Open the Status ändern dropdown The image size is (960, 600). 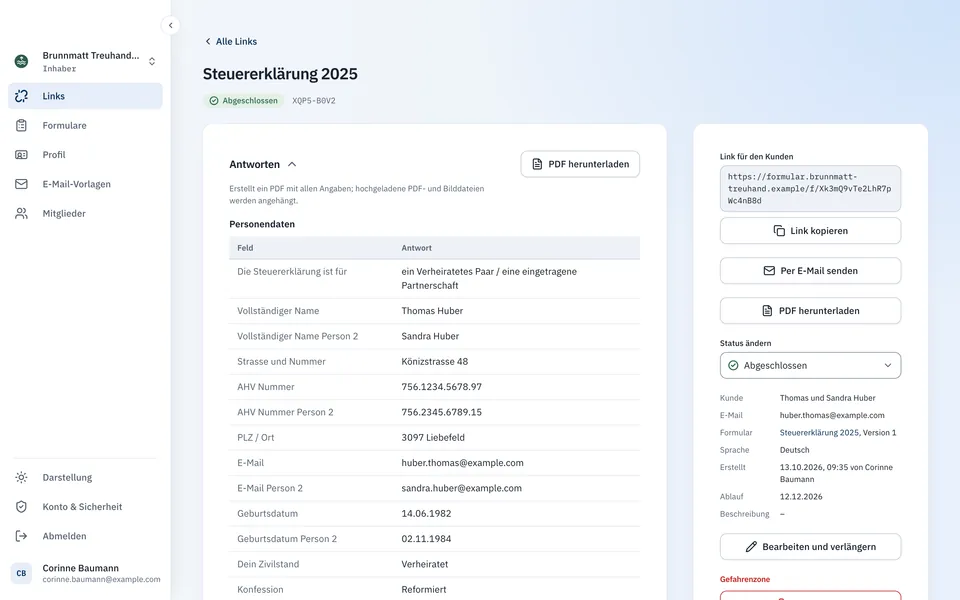click(810, 366)
